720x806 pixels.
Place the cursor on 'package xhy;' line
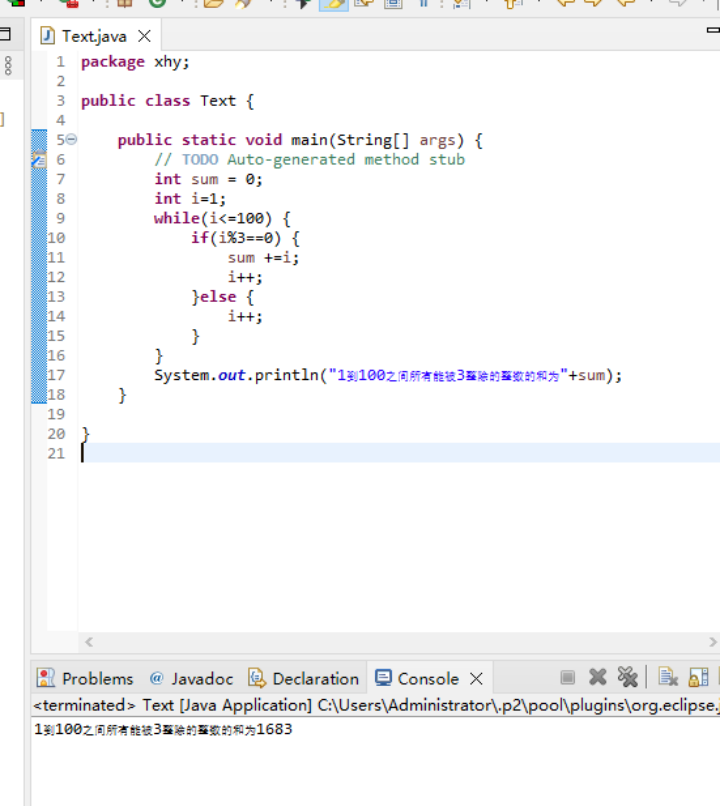(135, 62)
